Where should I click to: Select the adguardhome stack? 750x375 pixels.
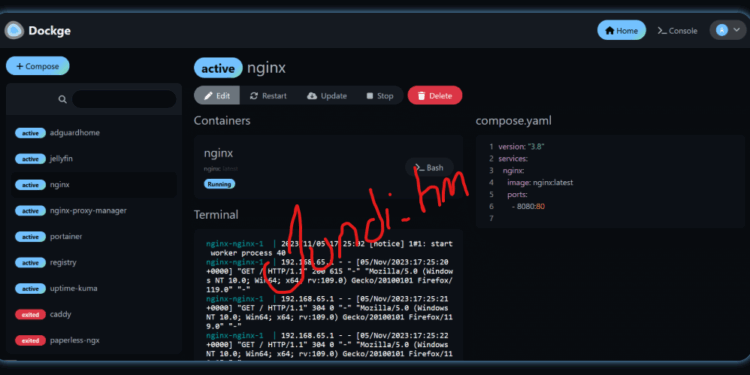click(x=94, y=133)
